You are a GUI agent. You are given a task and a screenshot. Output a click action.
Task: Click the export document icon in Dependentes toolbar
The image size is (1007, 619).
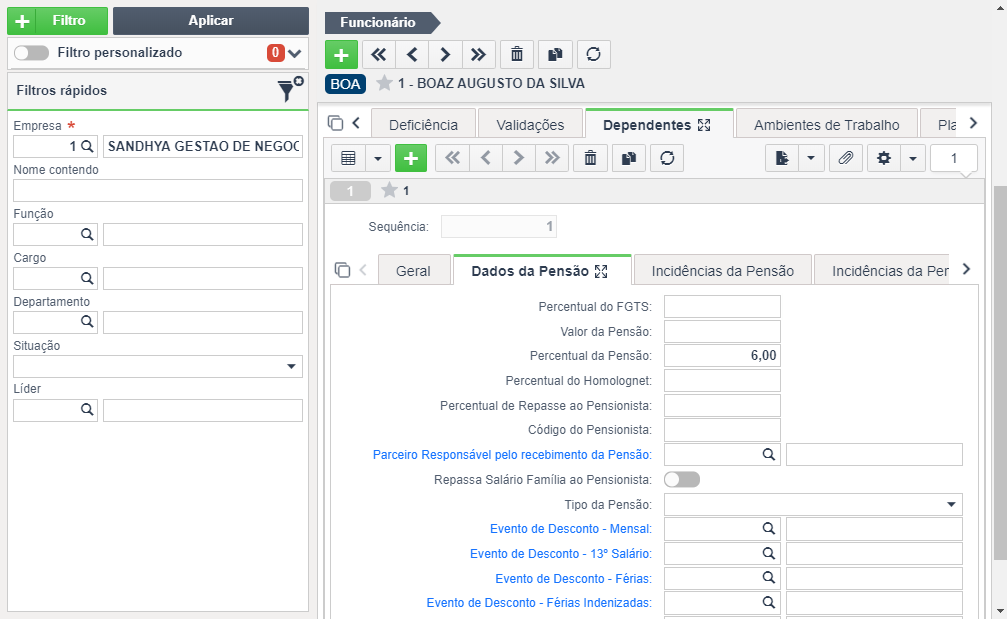point(782,158)
